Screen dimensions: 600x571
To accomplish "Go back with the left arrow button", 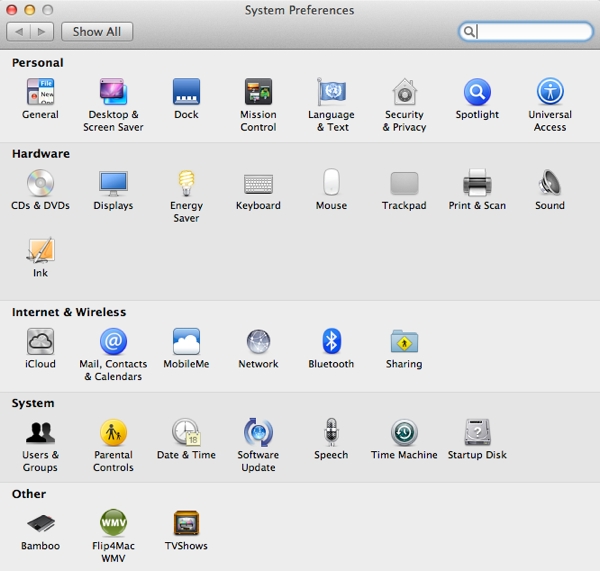I will point(19,31).
